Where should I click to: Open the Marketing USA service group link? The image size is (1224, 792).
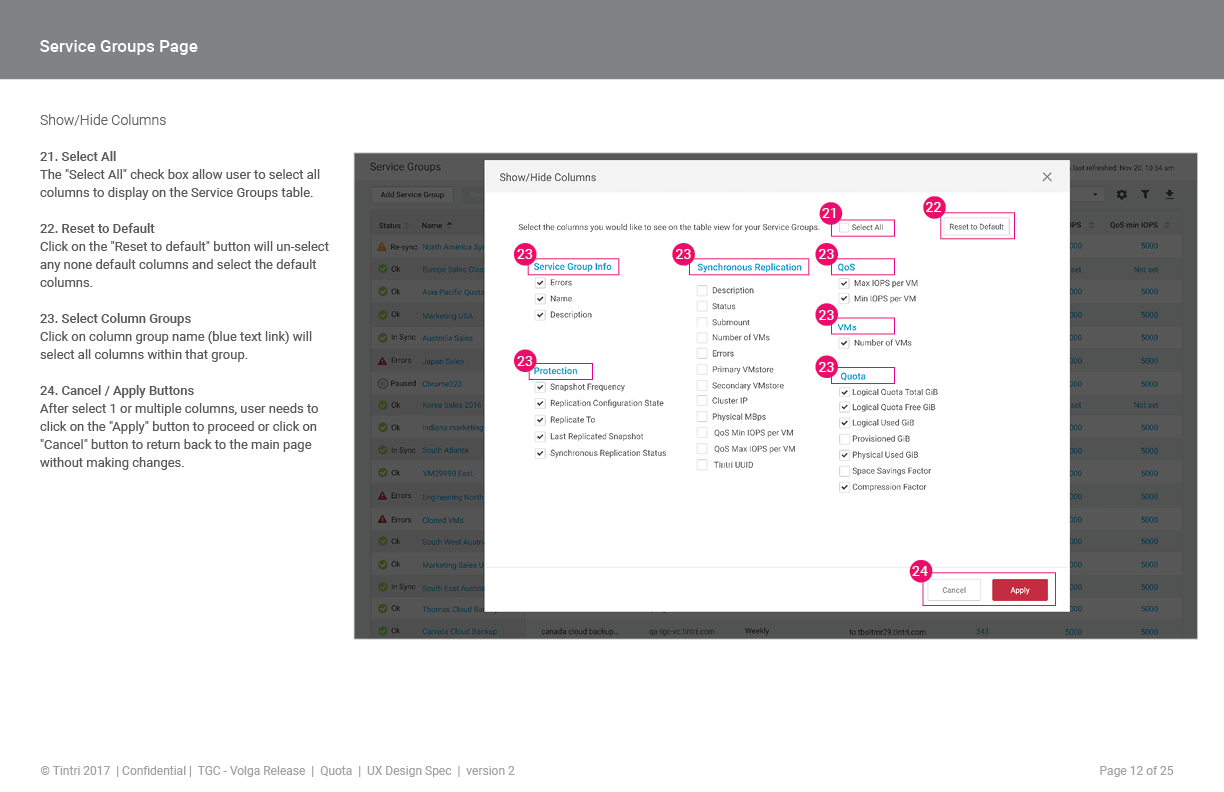coord(447,316)
